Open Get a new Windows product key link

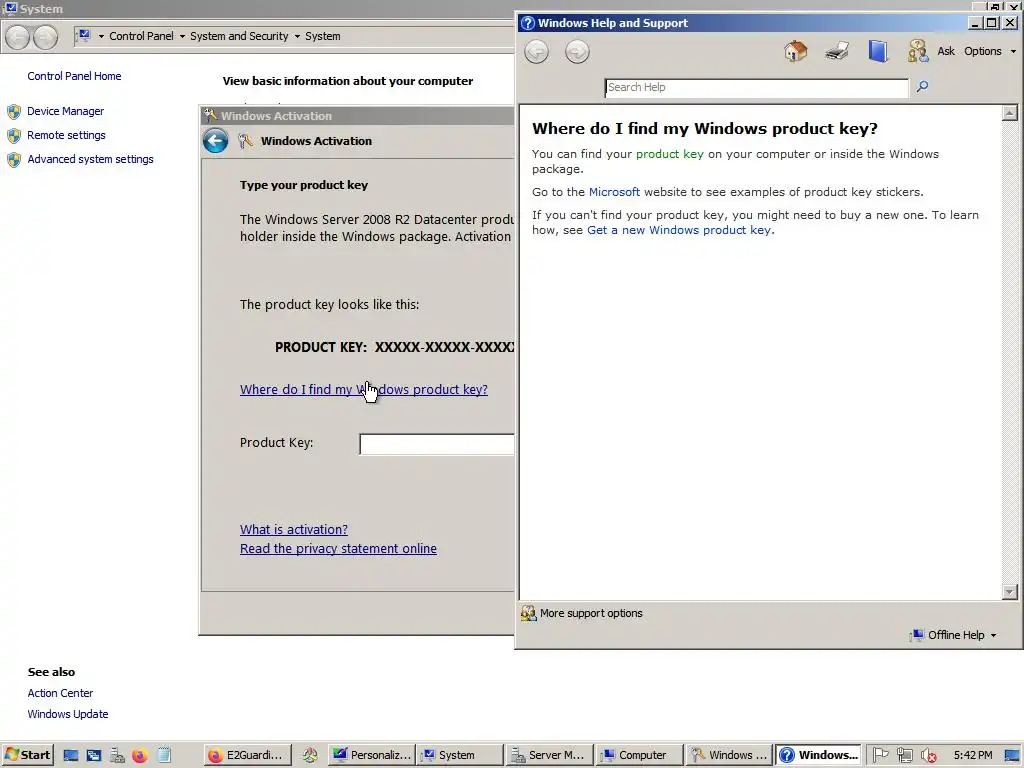tap(679, 230)
